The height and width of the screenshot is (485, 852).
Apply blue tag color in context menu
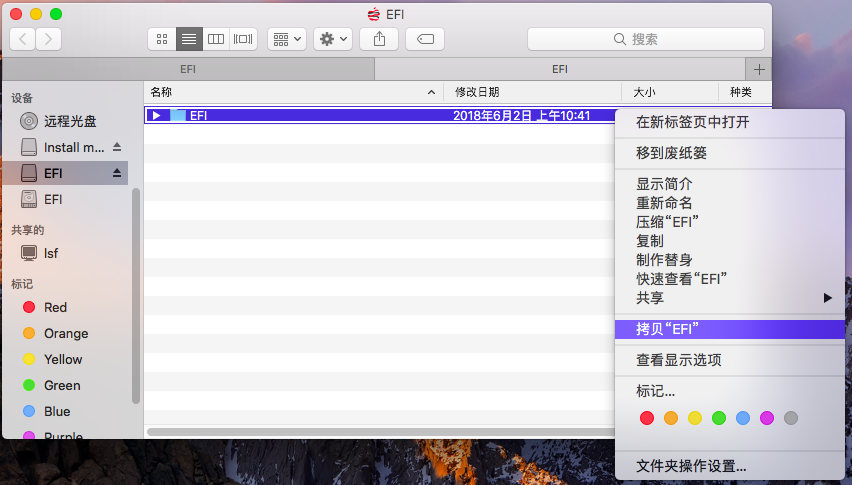tap(743, 418)
